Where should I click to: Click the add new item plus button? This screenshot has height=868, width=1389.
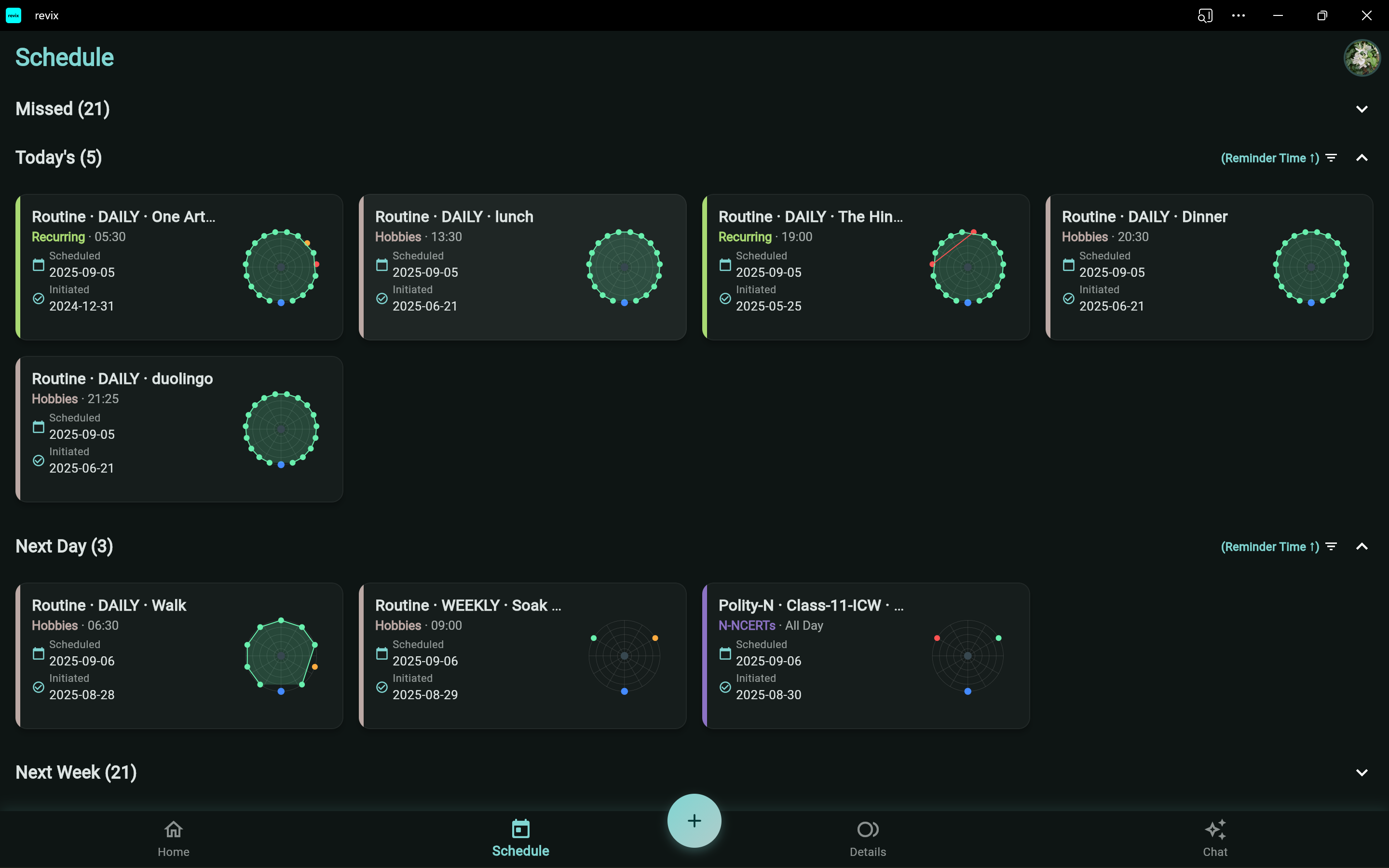(x=694, y=820)
